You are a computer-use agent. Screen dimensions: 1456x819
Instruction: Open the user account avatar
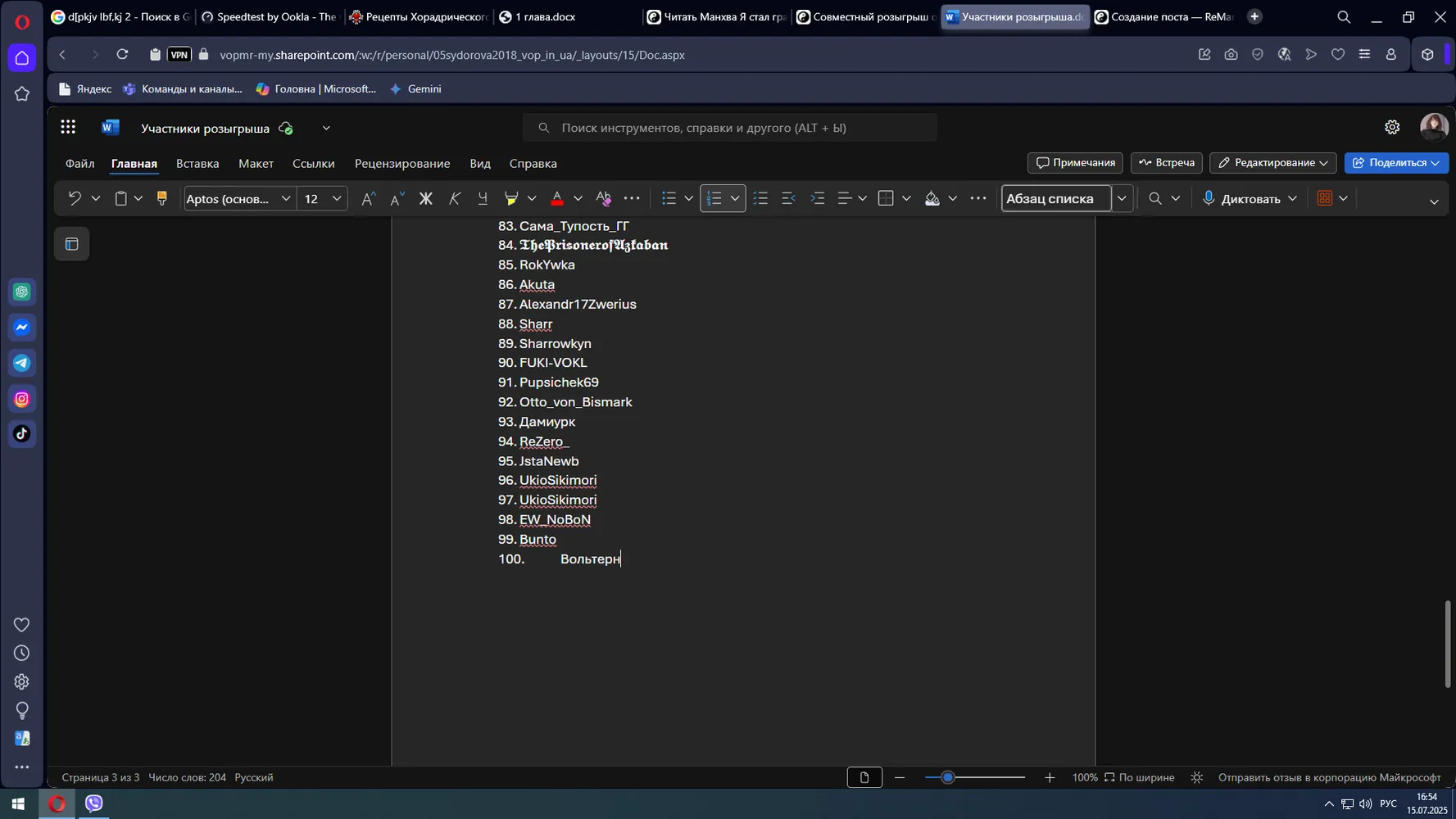pyautogui.click(x=1434, y=127)
